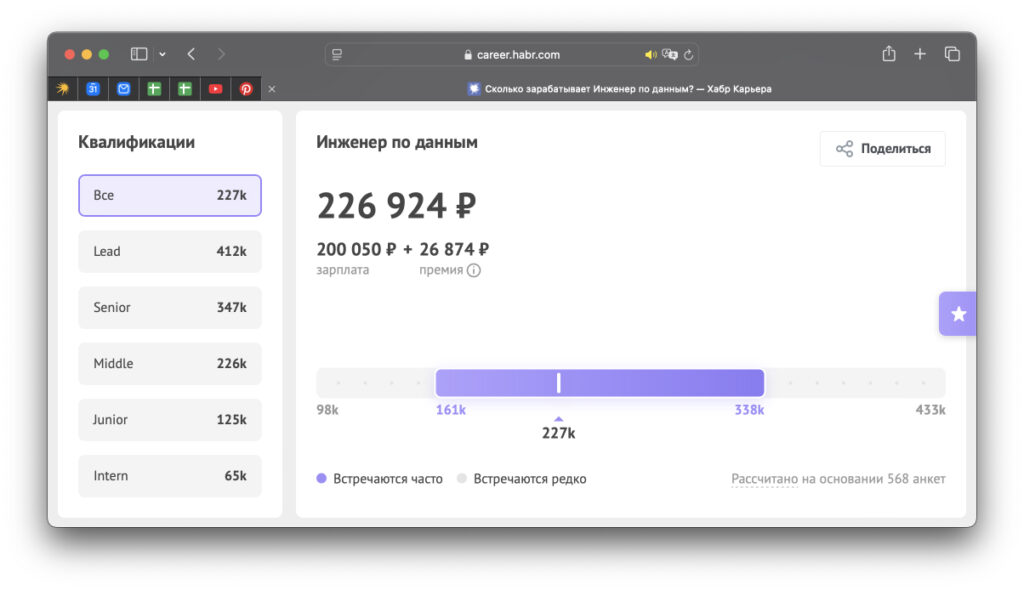Click the career.habr.com address bar

coord(512,54)
